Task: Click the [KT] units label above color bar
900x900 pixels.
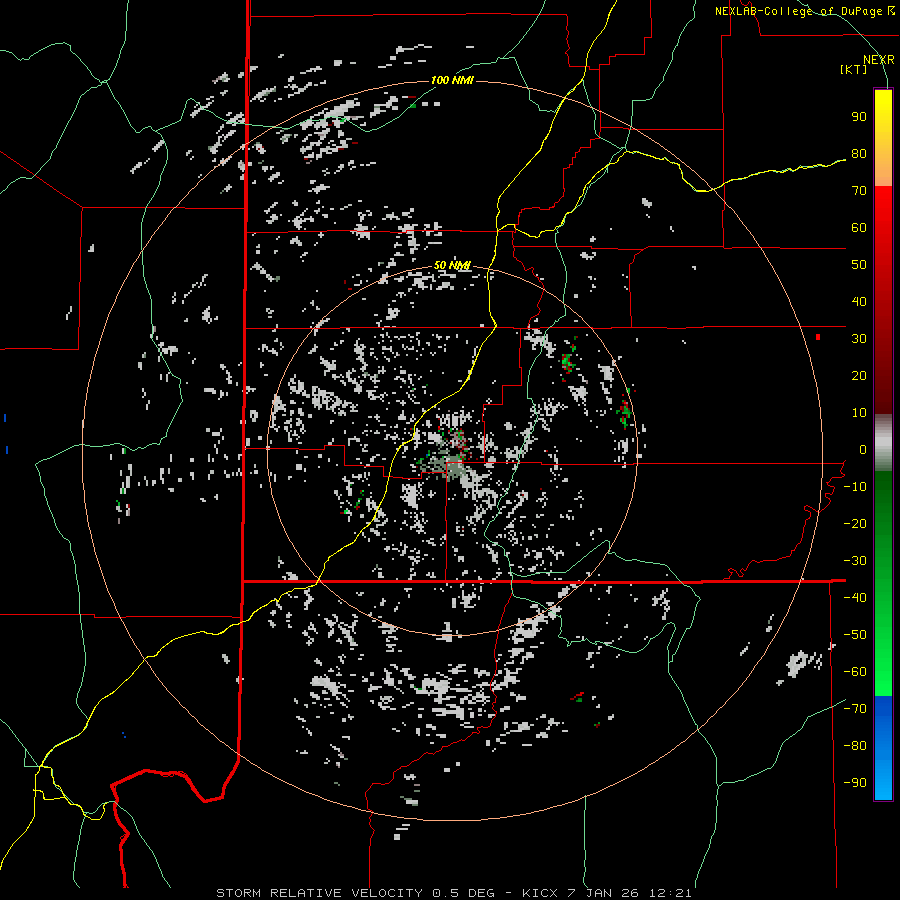Action: point(854,69)
